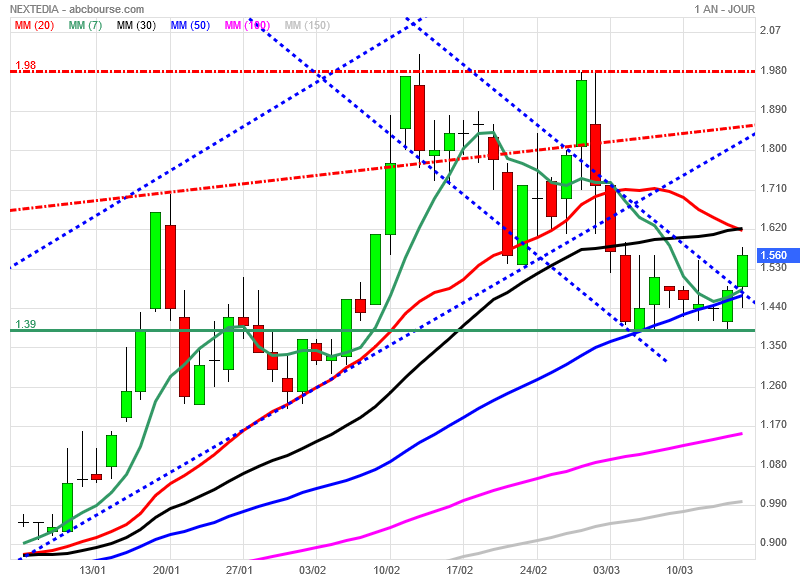Click the MM (20) legend label
The height and width of the screenshot is (580, 800).
coord(34,25)
